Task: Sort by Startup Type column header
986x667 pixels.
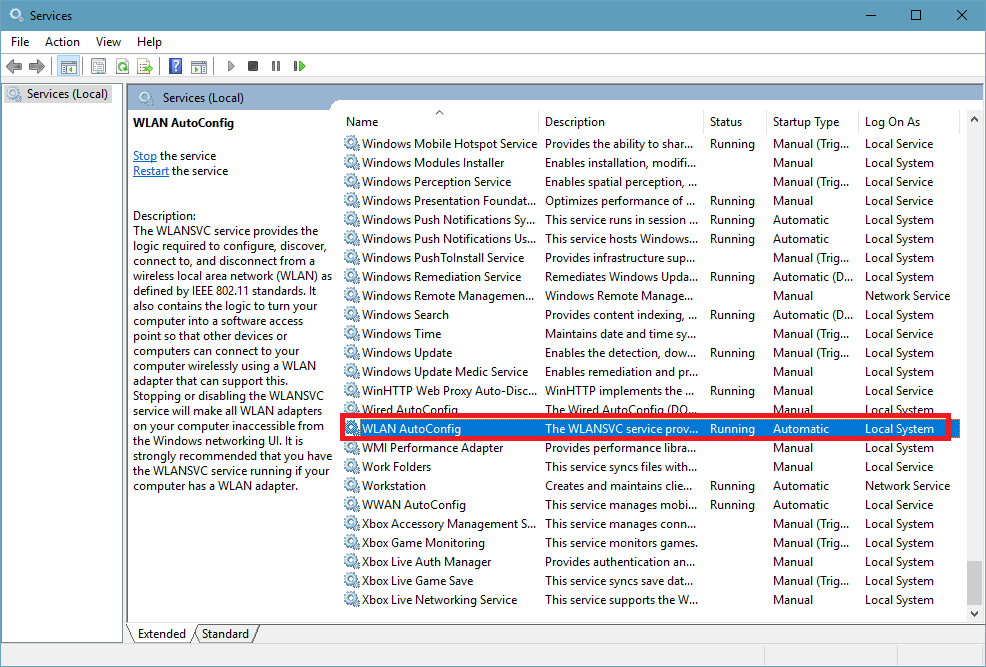Action: [x=812, y=122]
